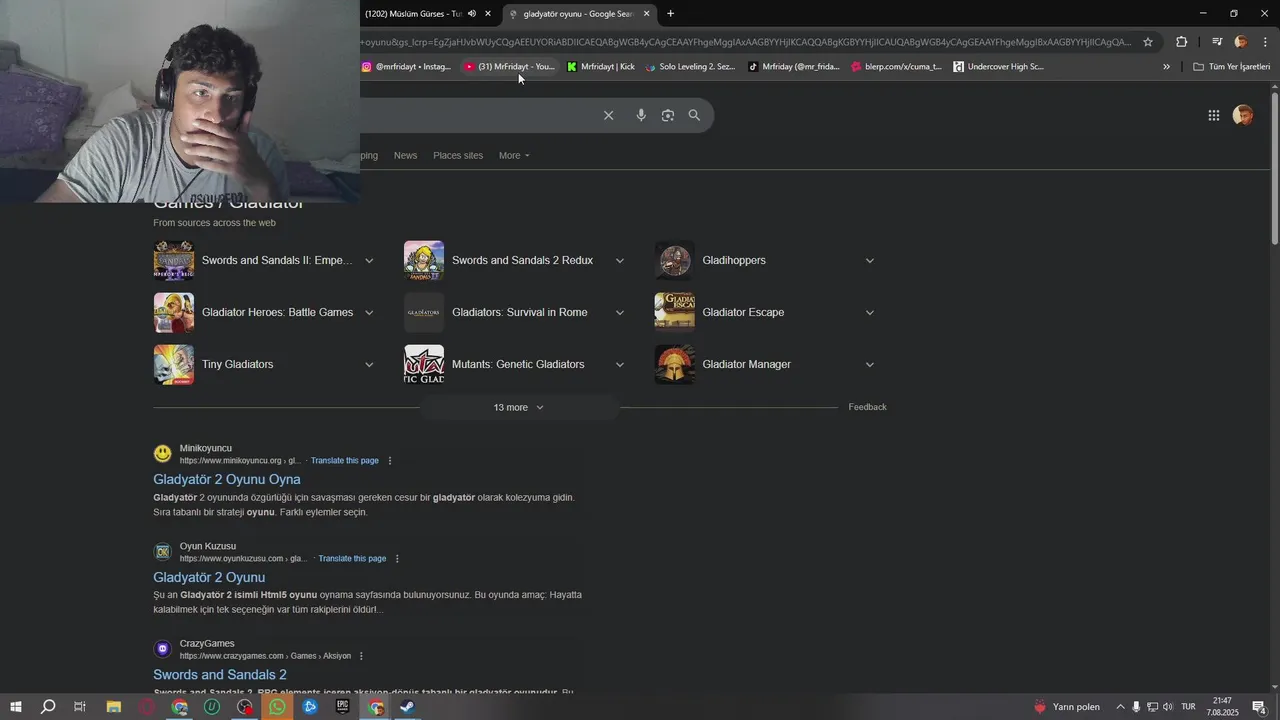
Task: Open more options for Minikoyuncu result
Action: [390, 461]
